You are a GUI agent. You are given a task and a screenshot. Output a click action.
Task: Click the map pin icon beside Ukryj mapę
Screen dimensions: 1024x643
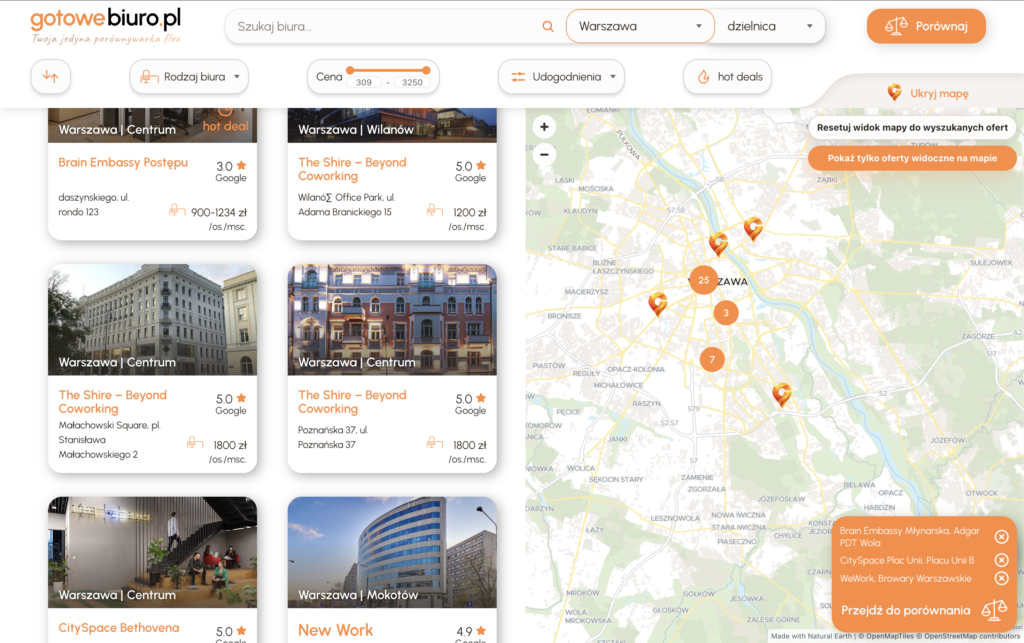coord(894,93)
